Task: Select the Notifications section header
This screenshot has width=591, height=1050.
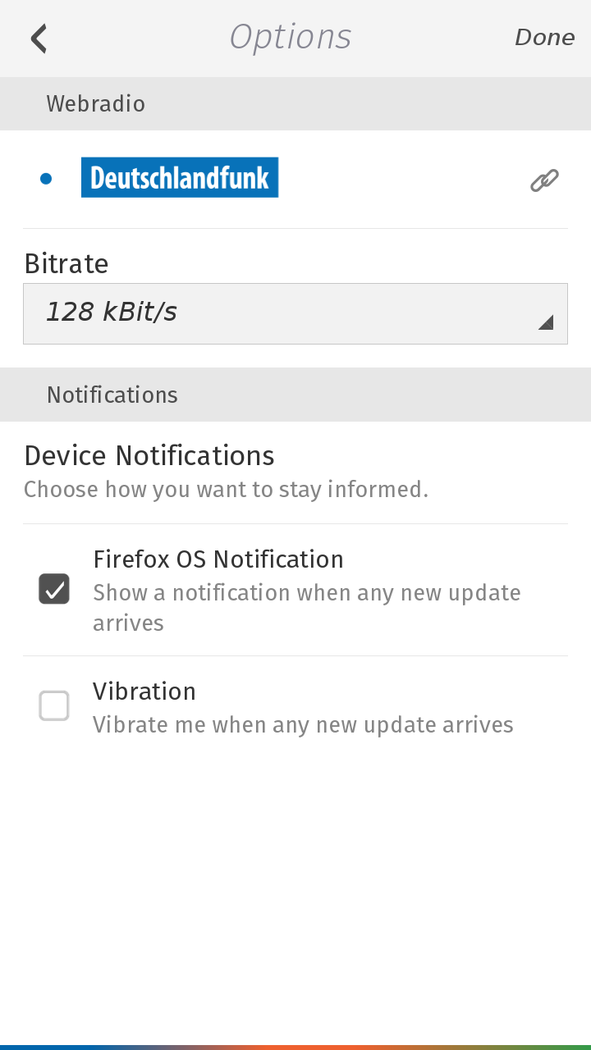Action: [x=295, y=394]
